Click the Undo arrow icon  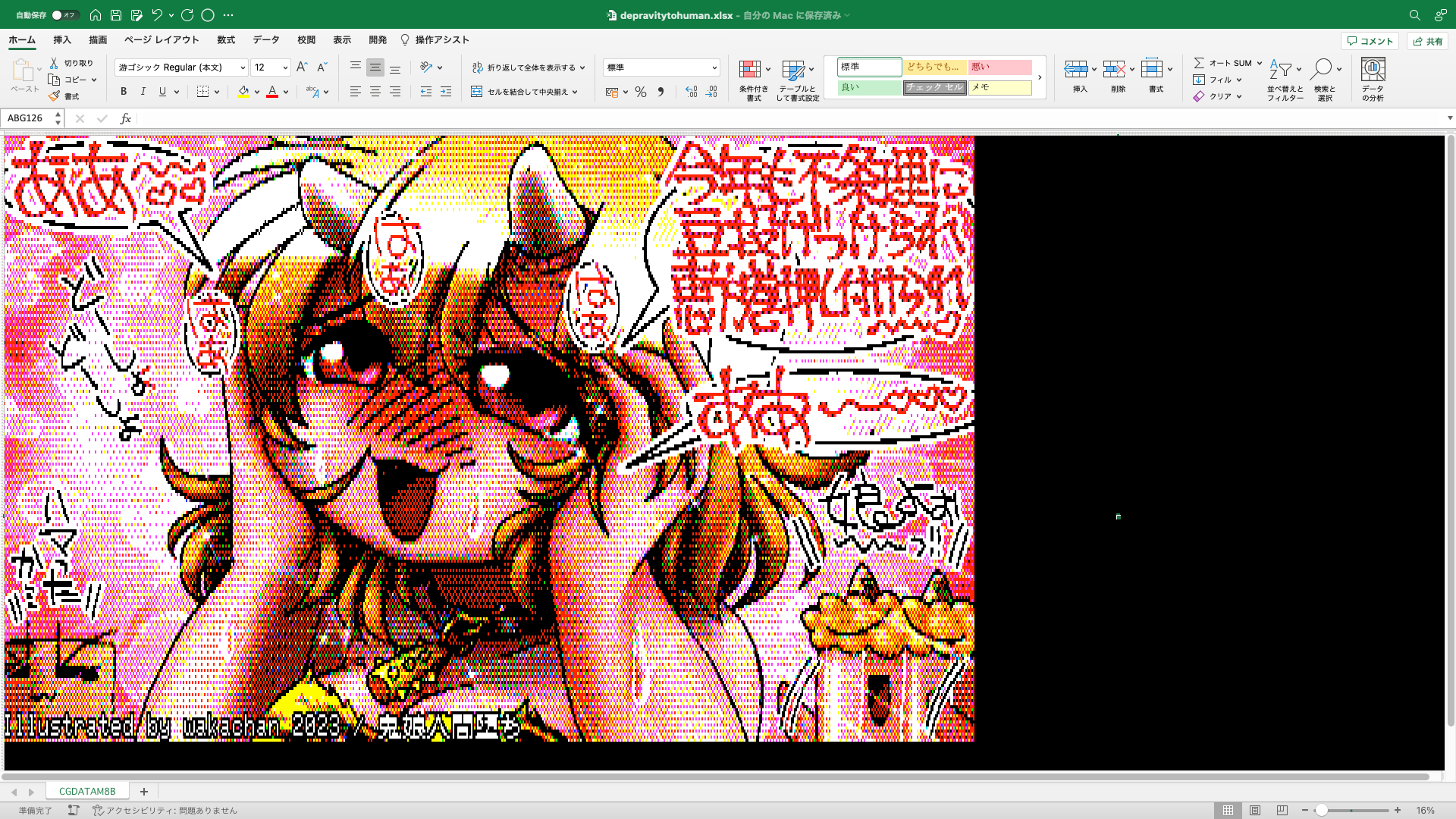[x=157, y=14]
